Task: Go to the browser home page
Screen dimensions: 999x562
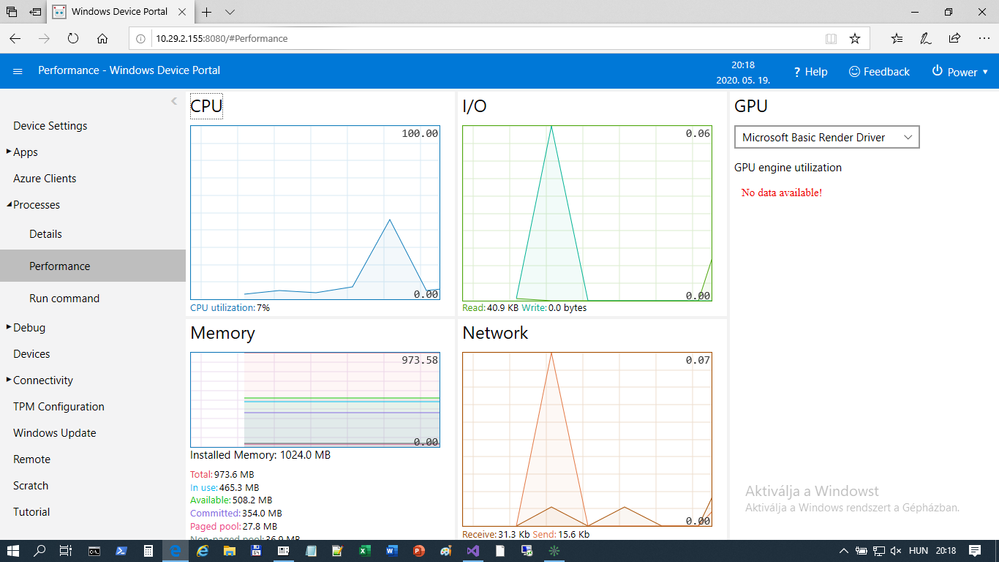Action: coord(102,38)
